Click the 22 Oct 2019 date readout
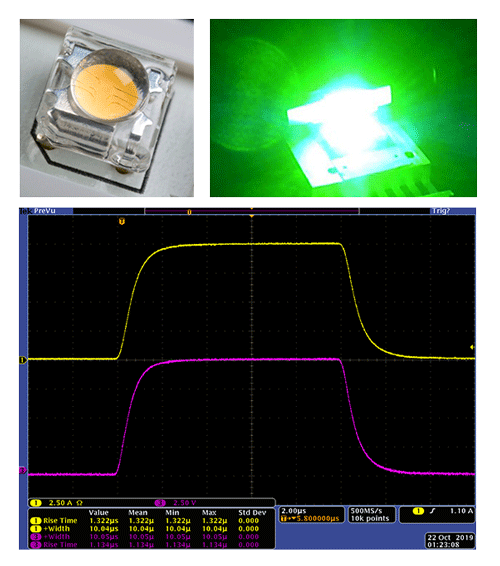500x566 pixels. [x=450, y=537]
